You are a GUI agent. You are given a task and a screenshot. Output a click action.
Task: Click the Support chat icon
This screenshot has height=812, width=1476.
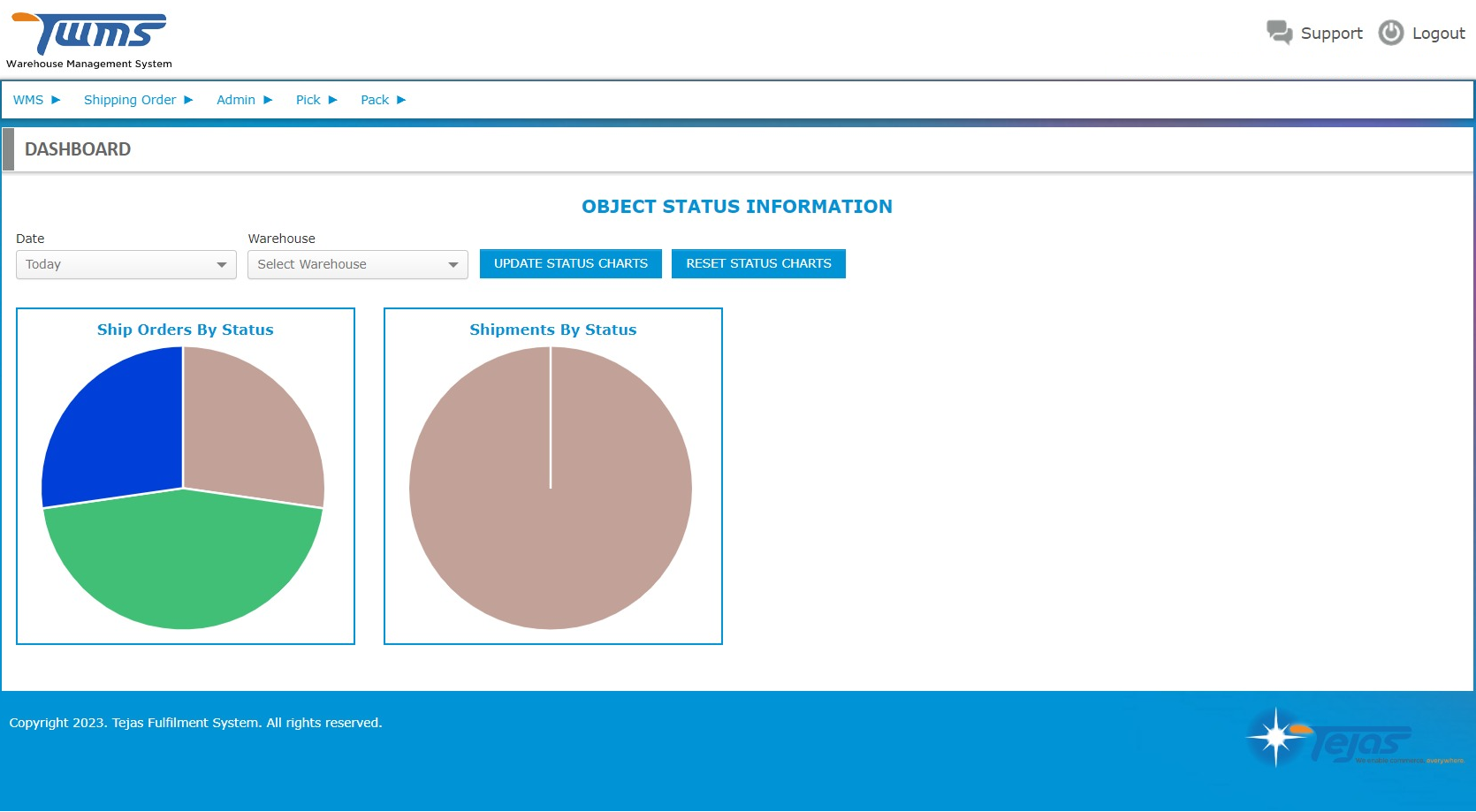[x=1279, y=32]
